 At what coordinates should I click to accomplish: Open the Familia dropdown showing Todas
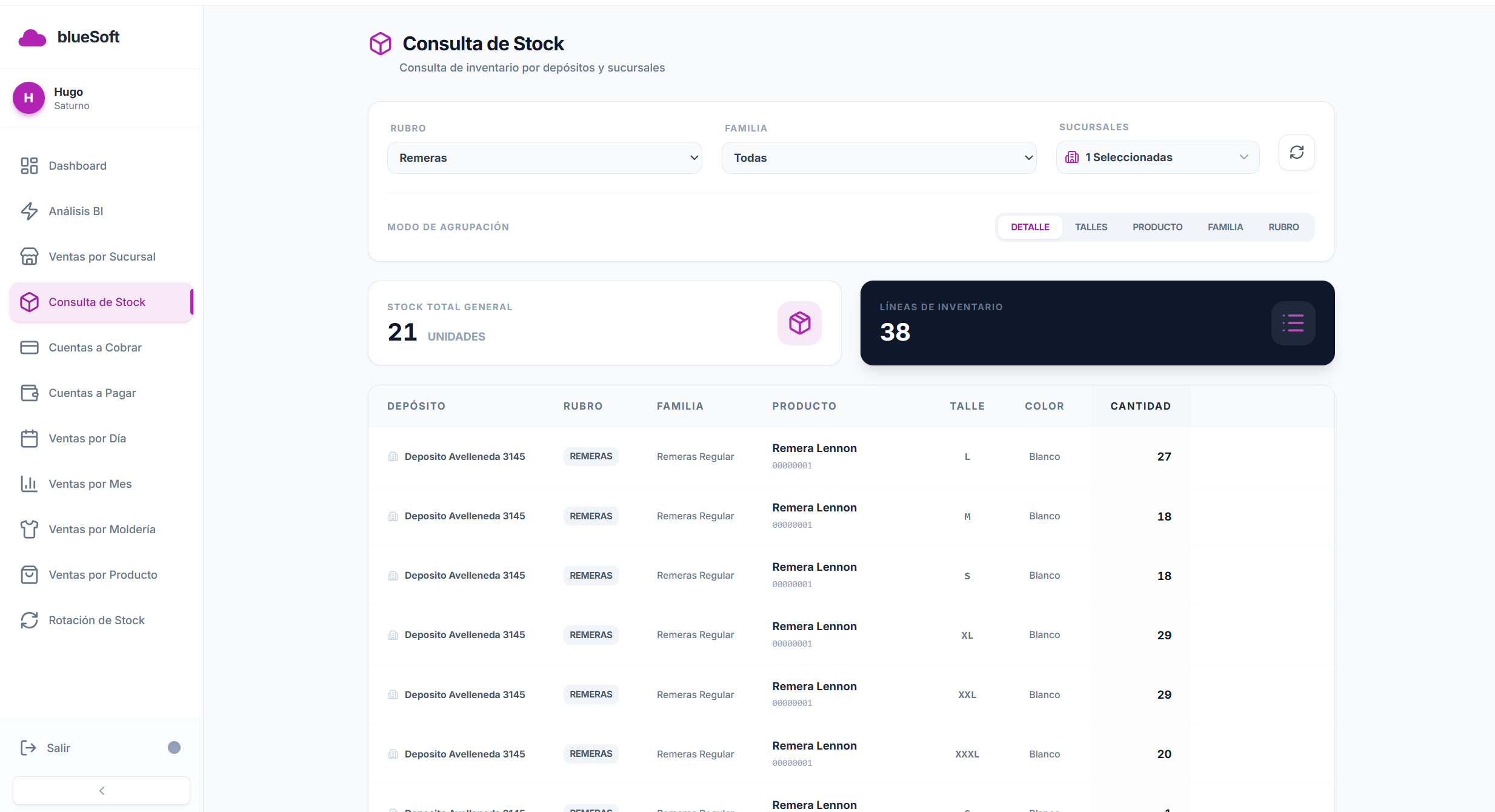[879, 158]
